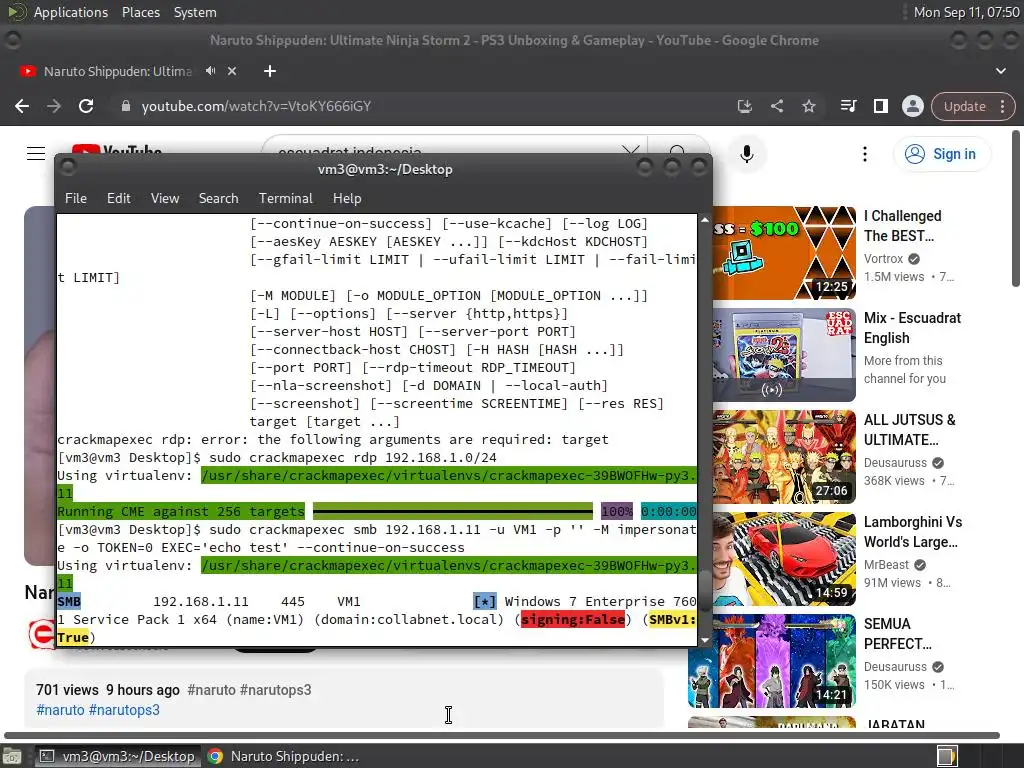This screenshot has width=1024, height=768.
Task: Open YouTube hamburger guide menu
Action: pyautogui.click(x=36, y=153)
